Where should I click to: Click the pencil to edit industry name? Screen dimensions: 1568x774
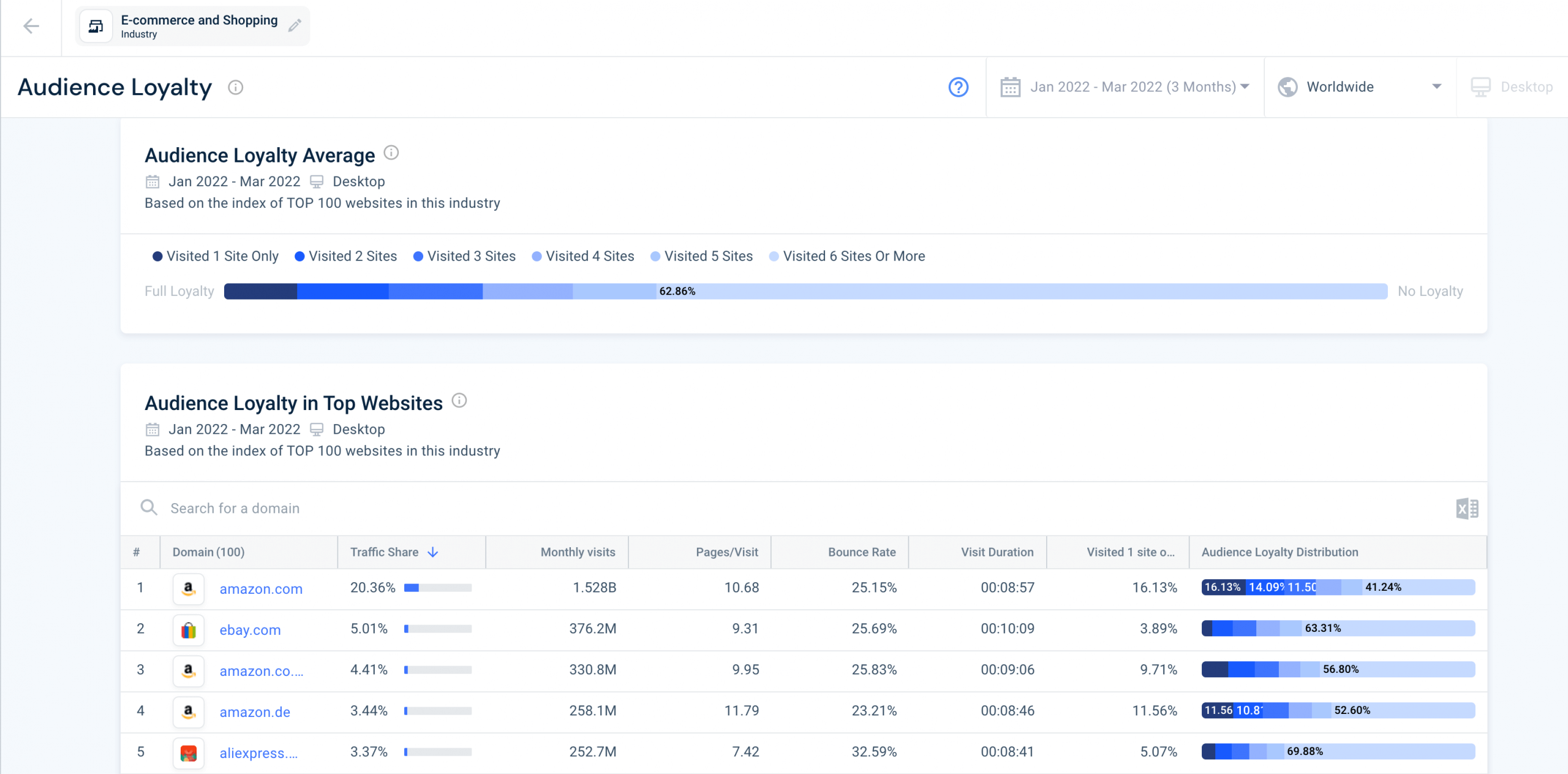tap(295, 25)
